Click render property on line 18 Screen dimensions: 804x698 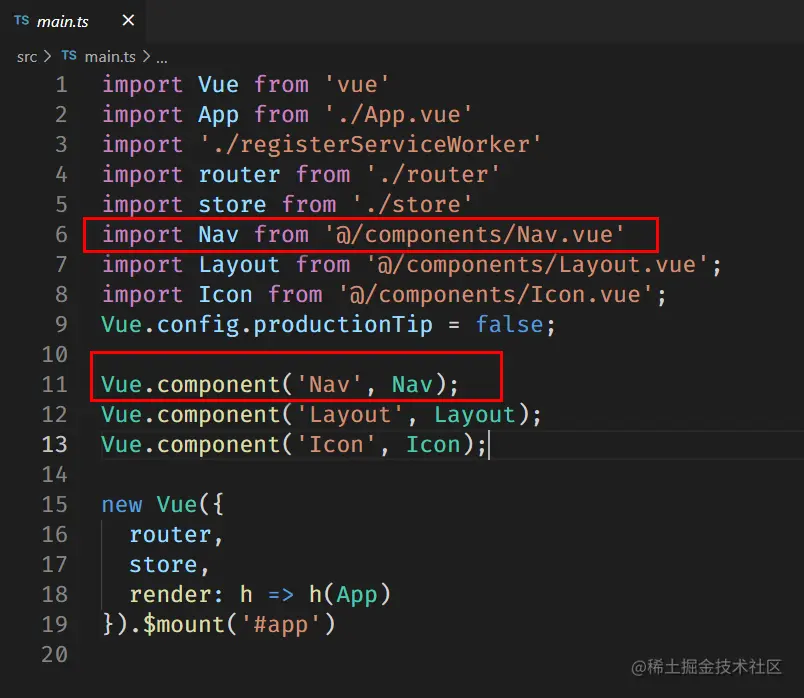tap(170, 594)
